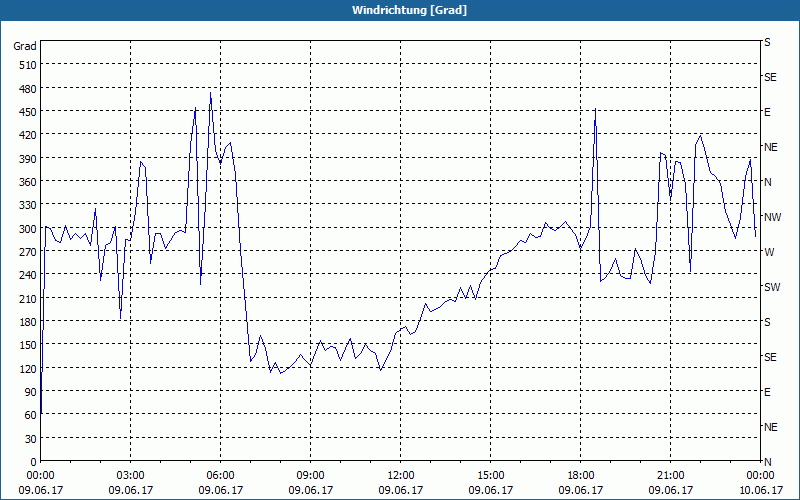The width and height of the screenshot is (800, 500).
Task: Click the 420 y-axis tick label
Action: click(28, 135)
